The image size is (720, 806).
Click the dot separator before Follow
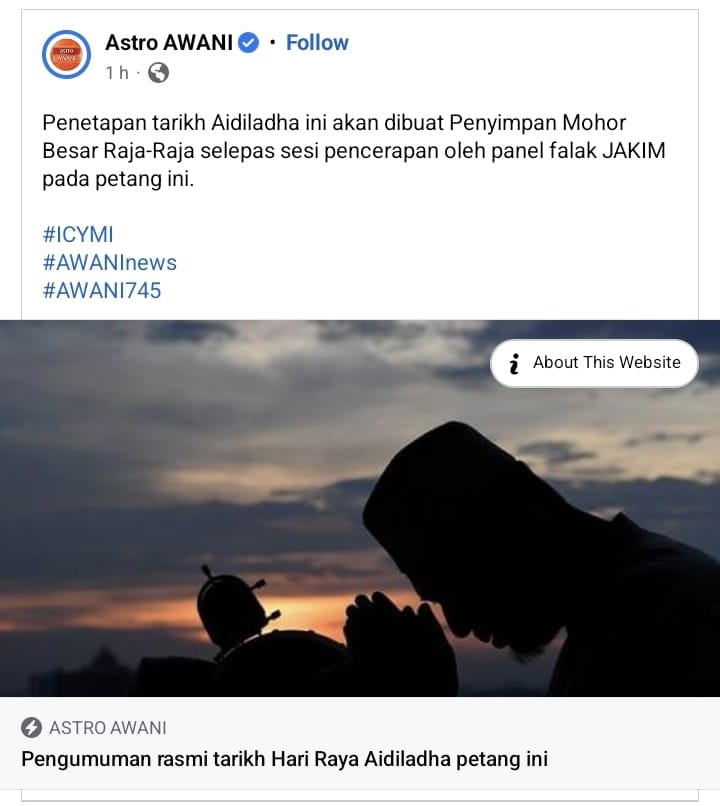[272, 42]
